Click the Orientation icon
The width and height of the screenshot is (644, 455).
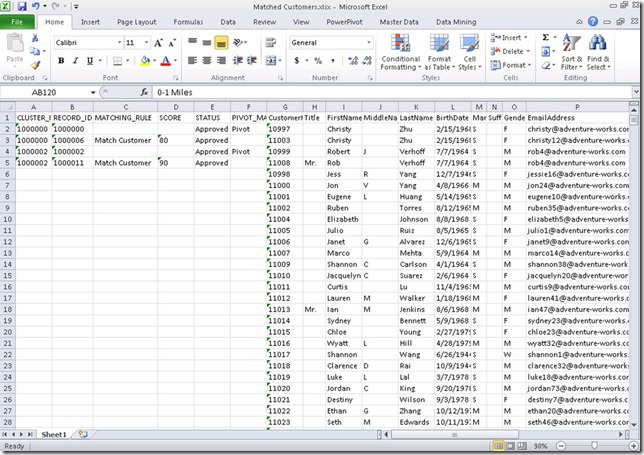coord(238,42)
